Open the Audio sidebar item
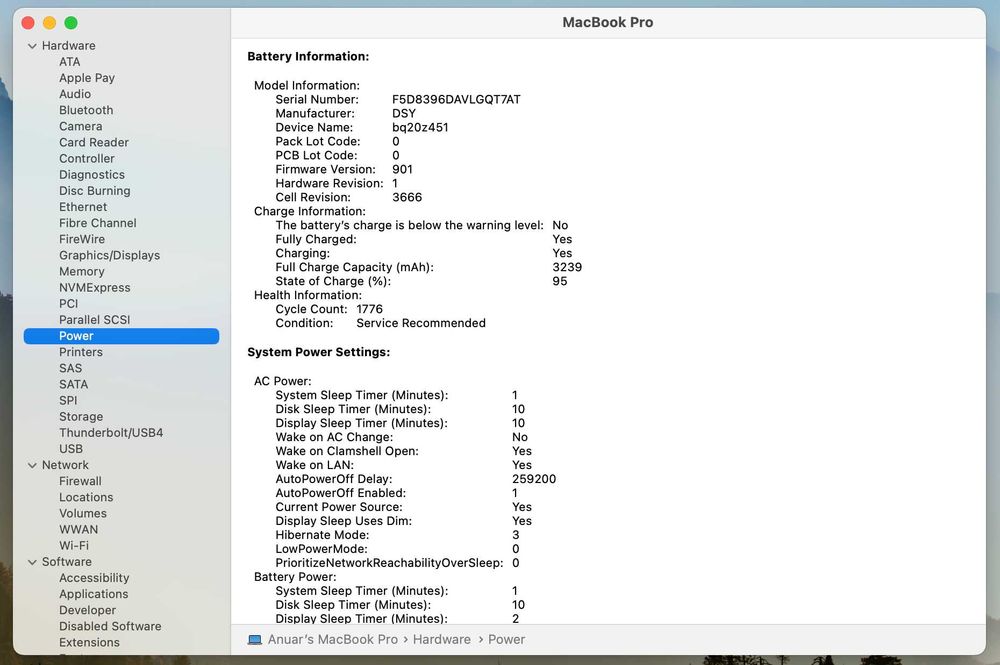The image size is (1000, 665). tap(75, 94)
